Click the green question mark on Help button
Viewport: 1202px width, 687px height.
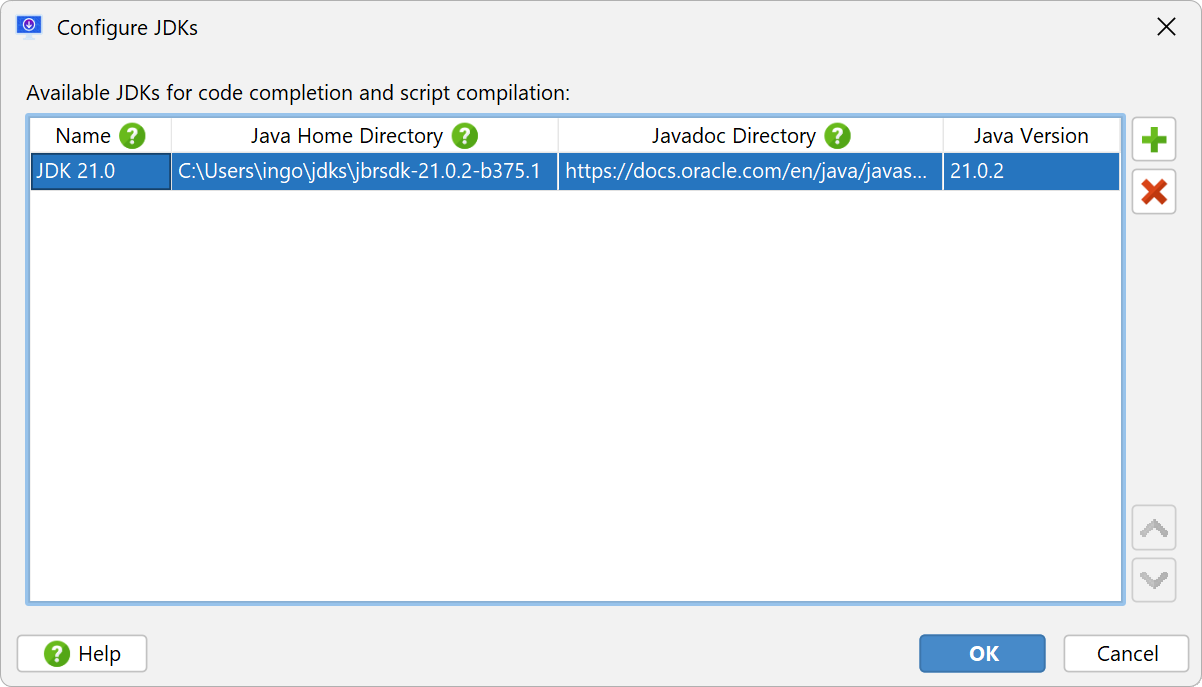pos(58,654)
